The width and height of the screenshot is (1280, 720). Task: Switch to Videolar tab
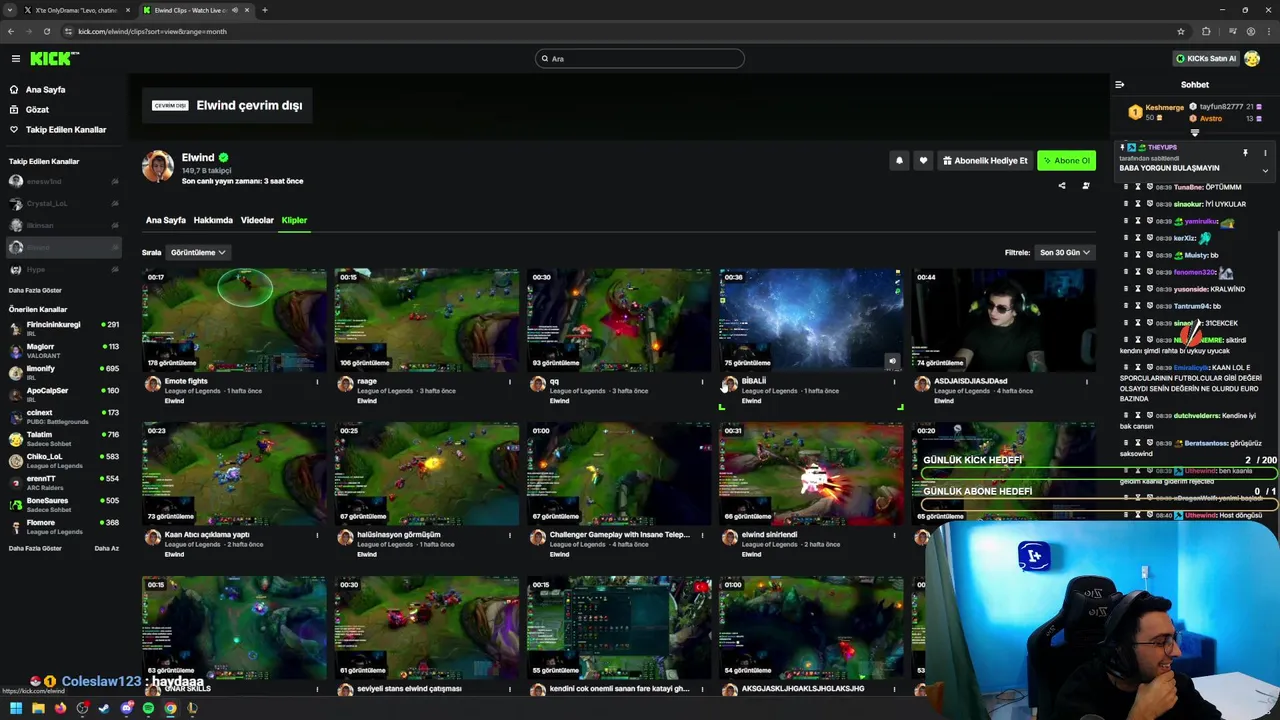pyautogui.click(x=257, y=220)
